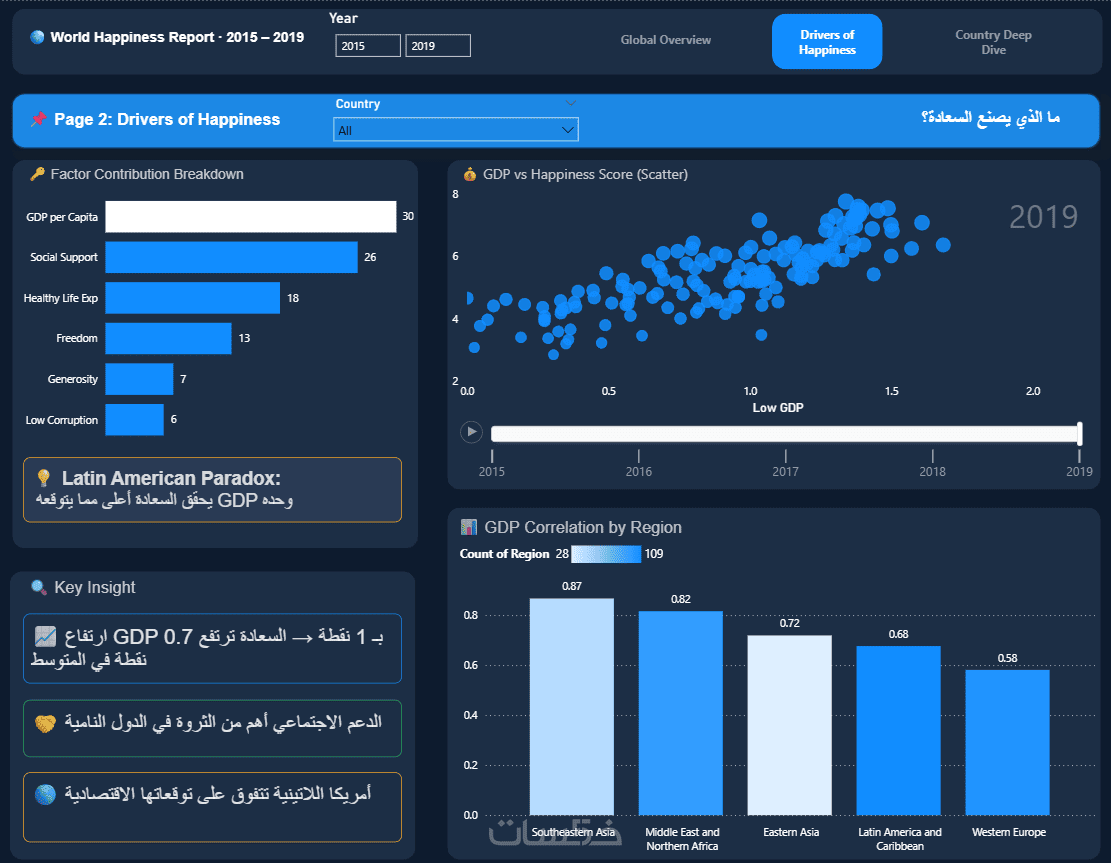Click the Southeastern Asia correlation bar

[572, 706]
